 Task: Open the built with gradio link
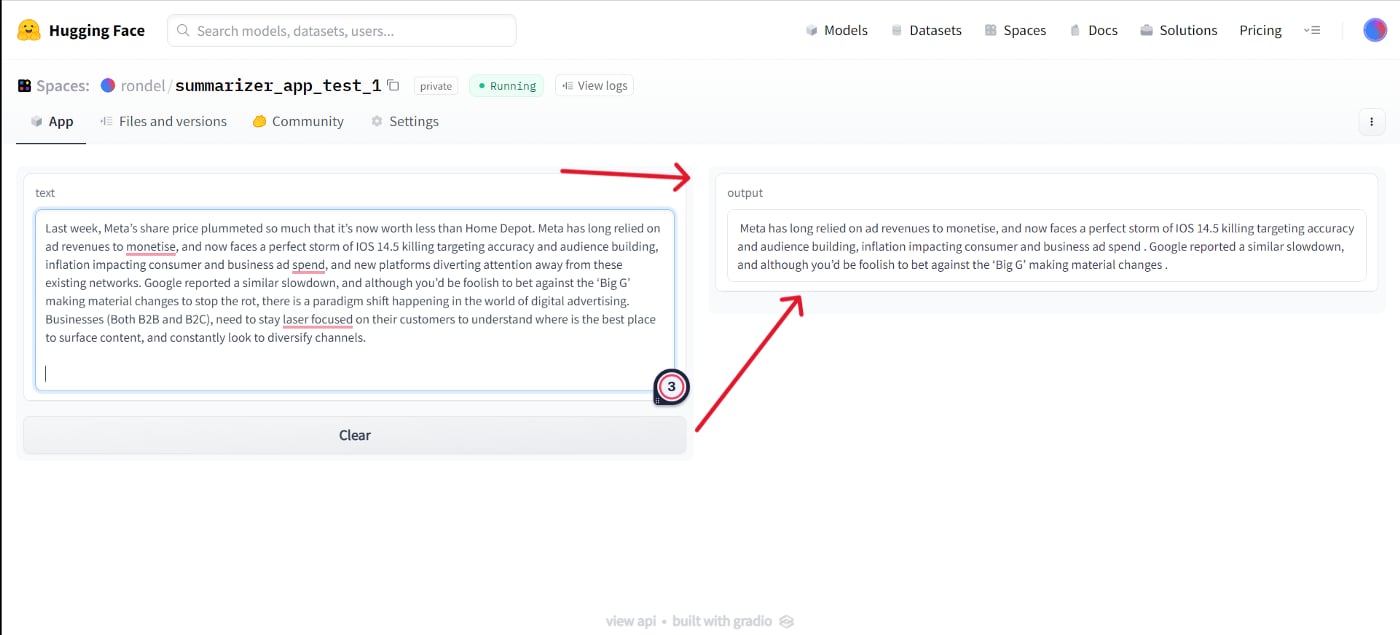pyautogui.click(x=732, y=621)
